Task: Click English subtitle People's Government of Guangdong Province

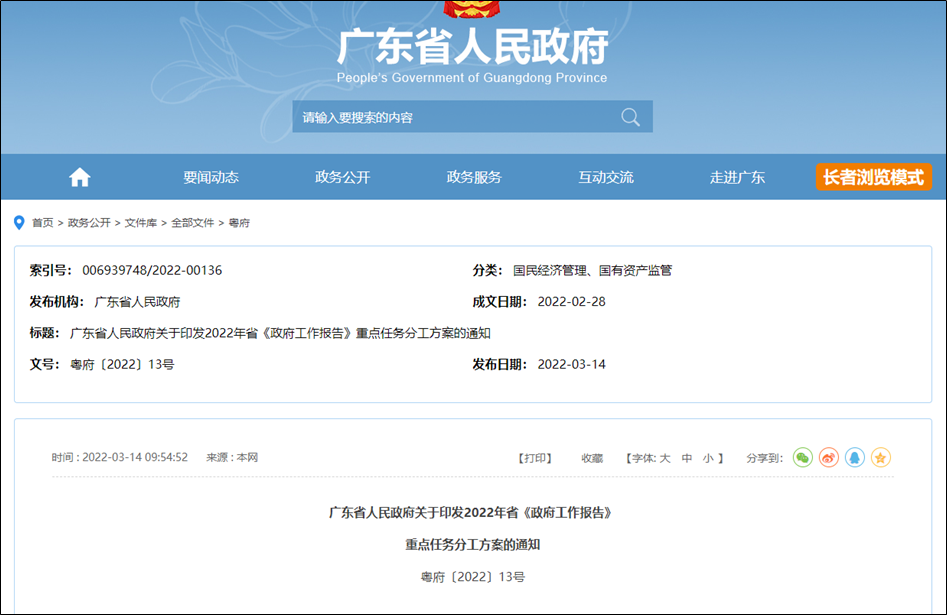Action: [x=472, y=78]
